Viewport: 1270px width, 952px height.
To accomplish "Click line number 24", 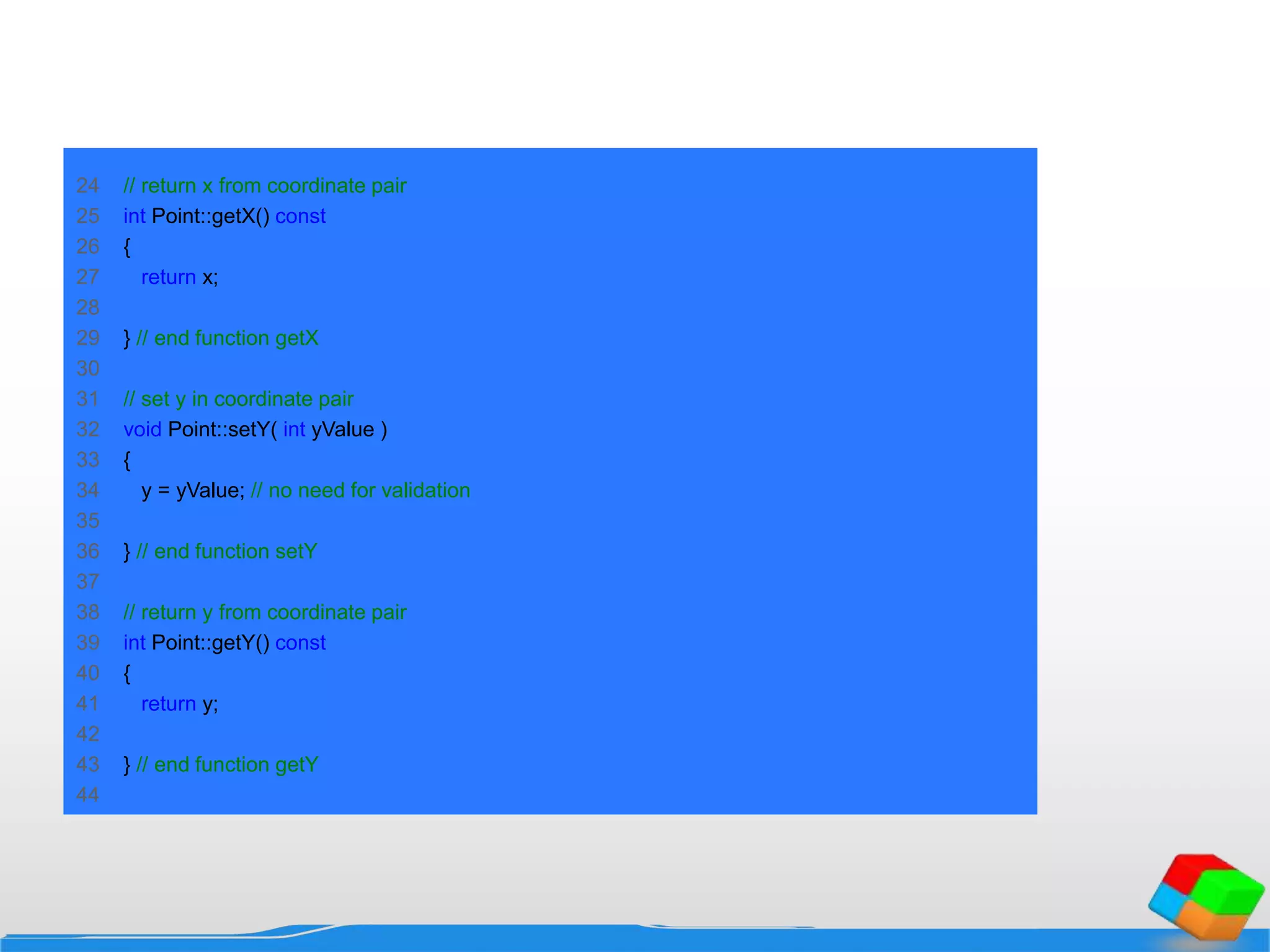I will tap(87, 186).
